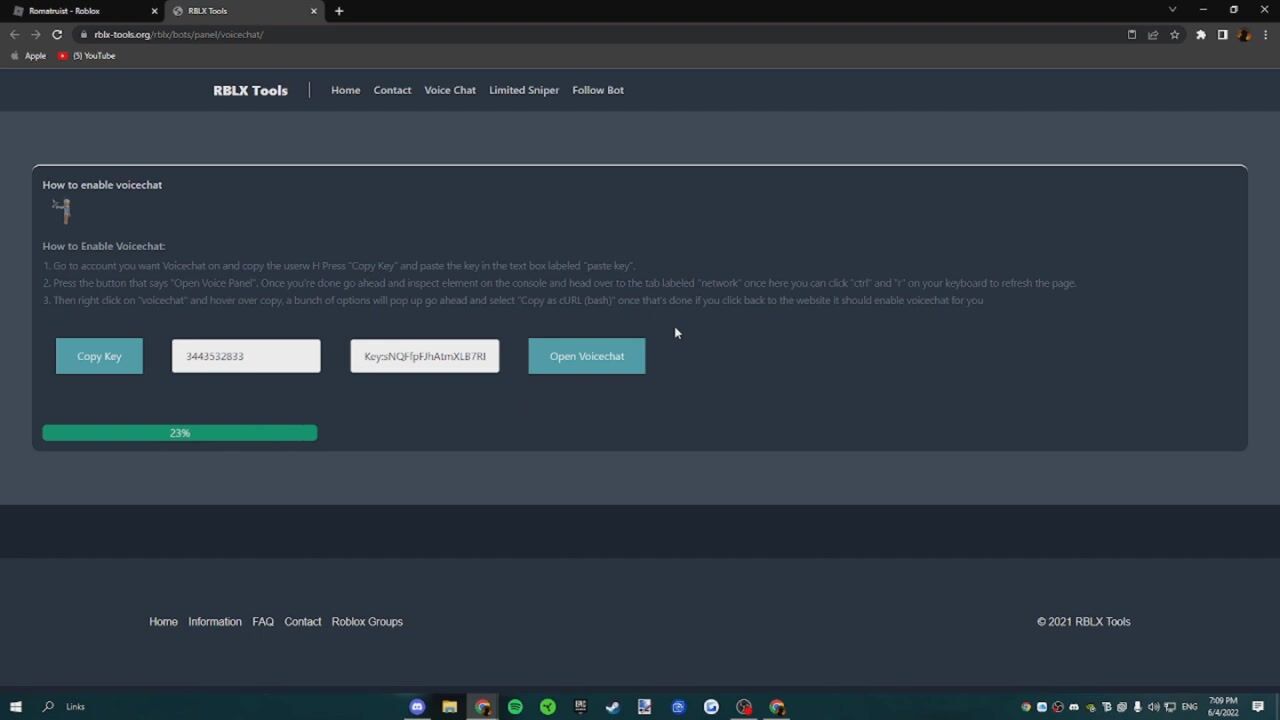
Task: Close the RBLX Tools tab
Action: pyautogui.click(x=314, y=11)
